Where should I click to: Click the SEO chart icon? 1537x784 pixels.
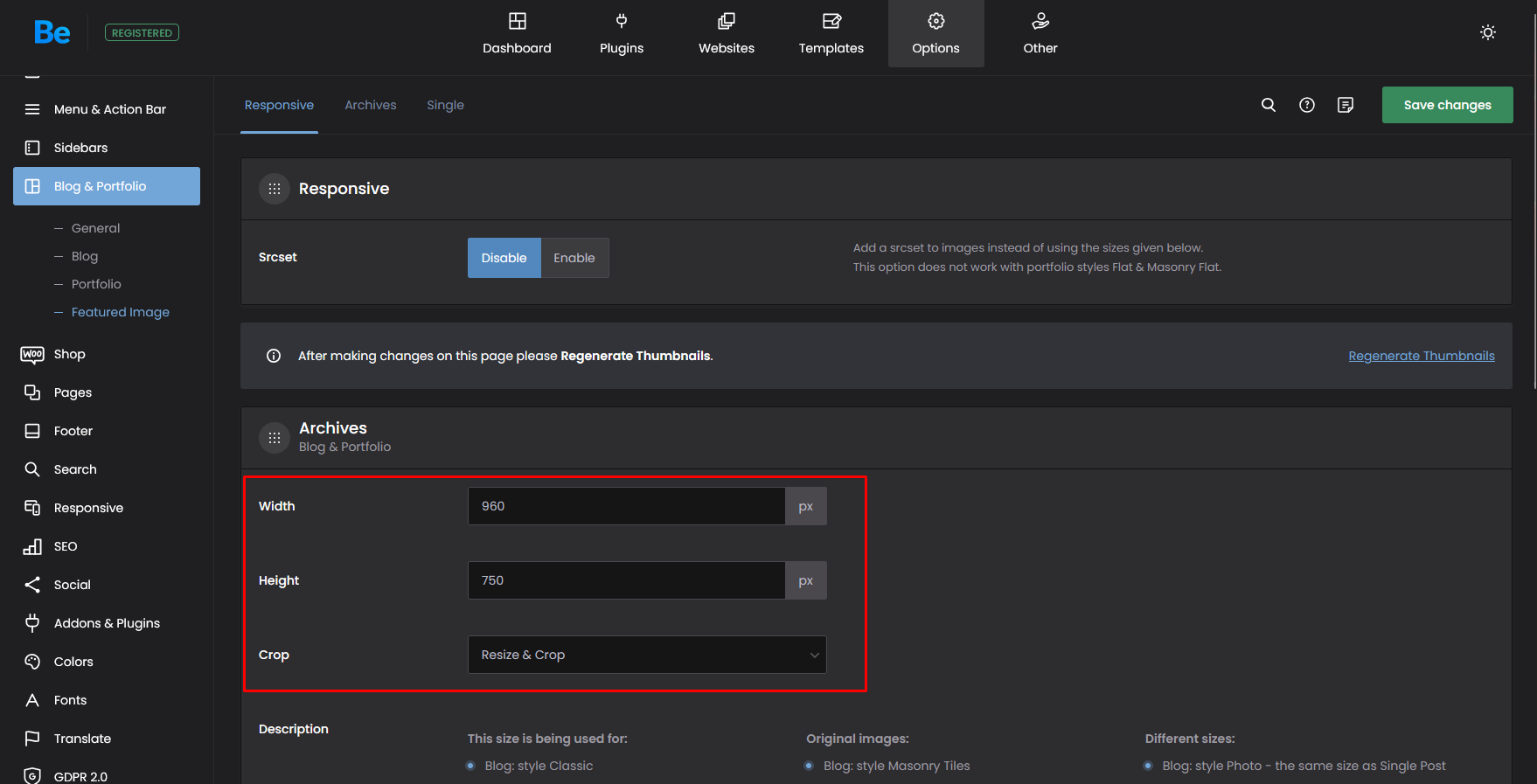32,546
